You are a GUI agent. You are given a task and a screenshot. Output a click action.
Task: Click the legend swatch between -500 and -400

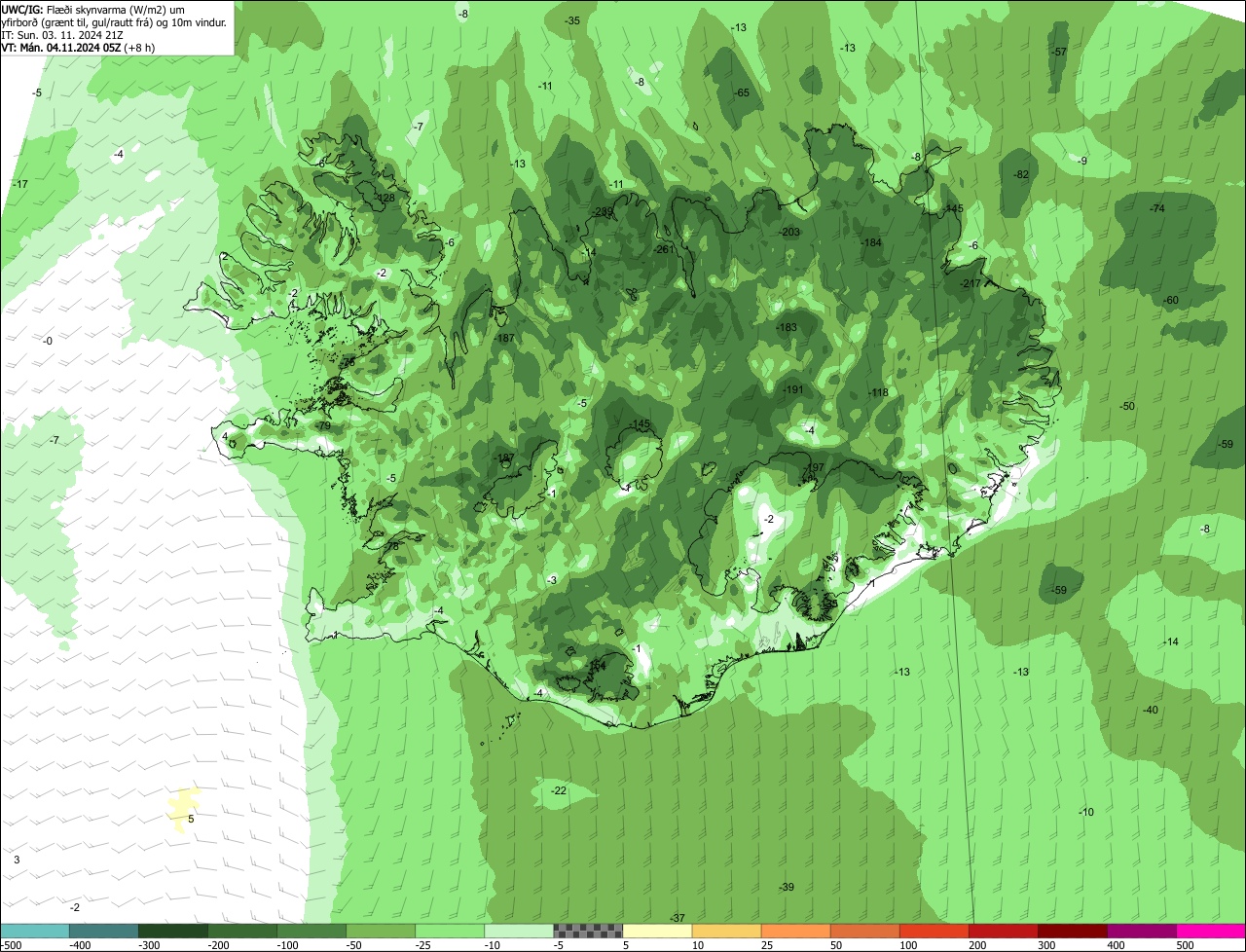34,931
